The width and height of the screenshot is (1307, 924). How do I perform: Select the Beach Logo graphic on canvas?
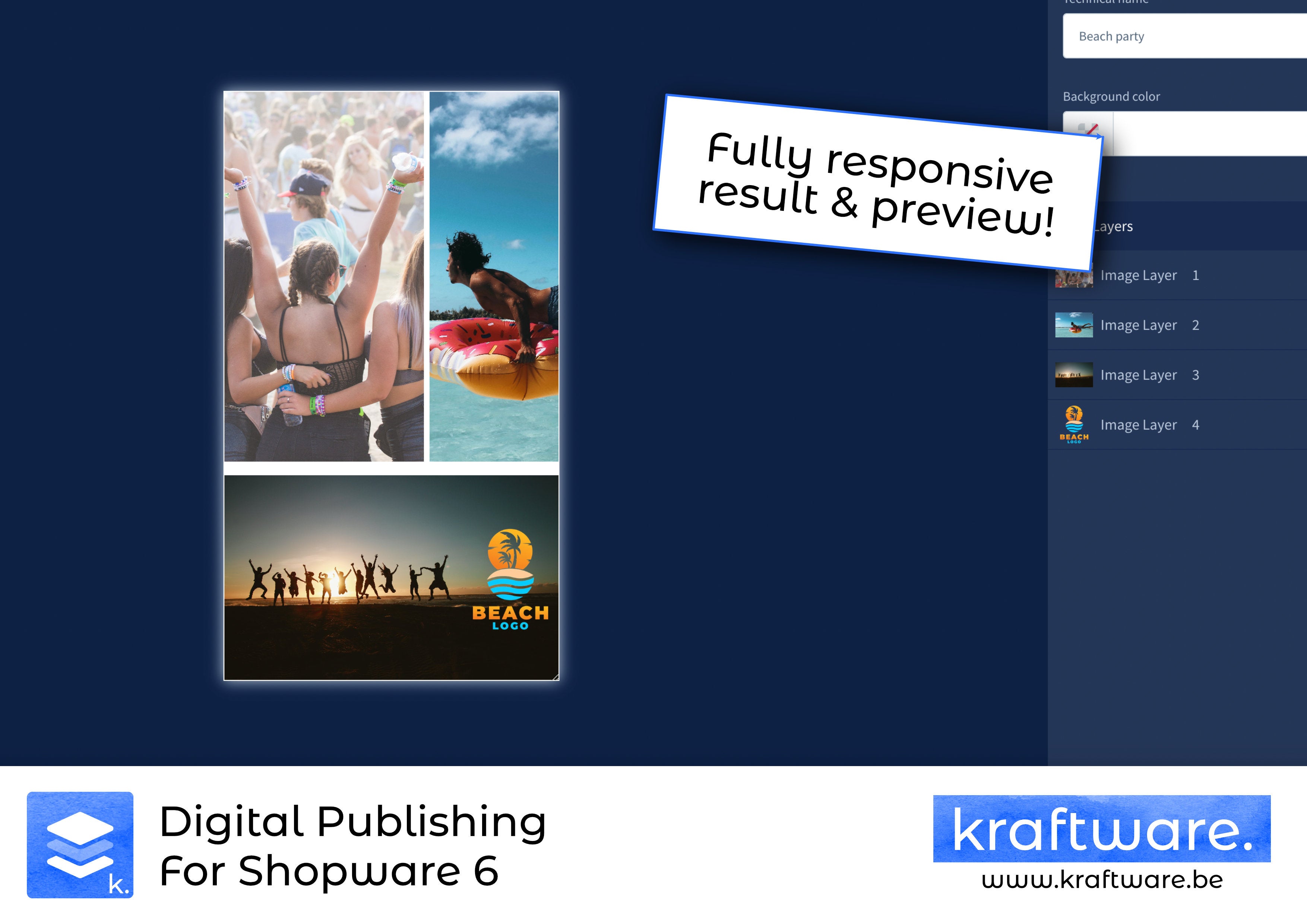pyautogui.click(x=510, y=580)
